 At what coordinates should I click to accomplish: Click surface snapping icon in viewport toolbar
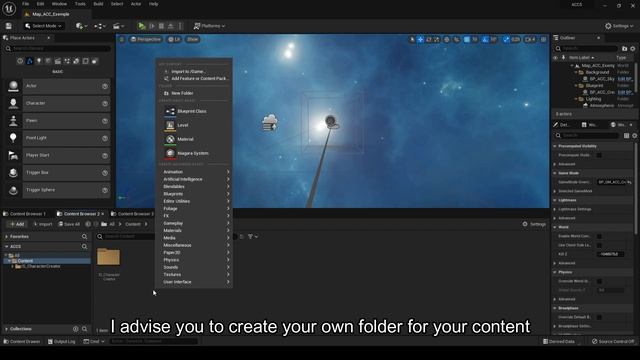coord(456,39)
